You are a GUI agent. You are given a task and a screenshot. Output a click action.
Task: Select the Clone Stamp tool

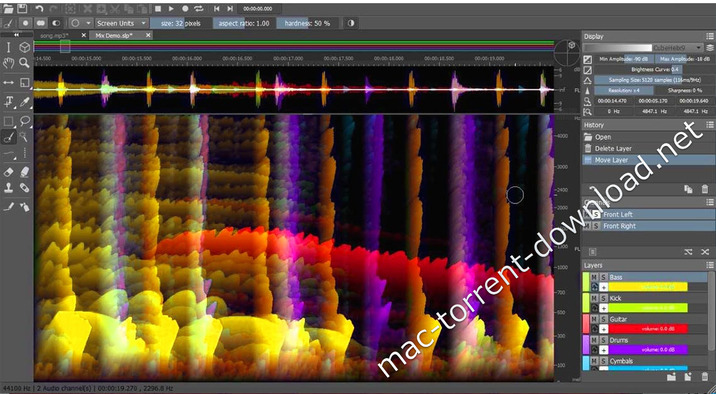8,188
